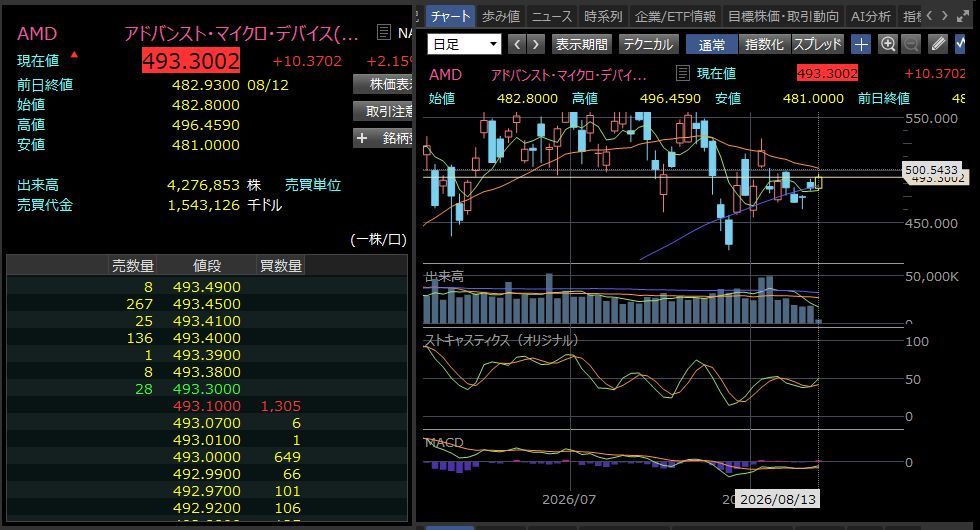Zoom out of the chart
Viewport: 980px width, 530px height.
[x=911, y=44]
